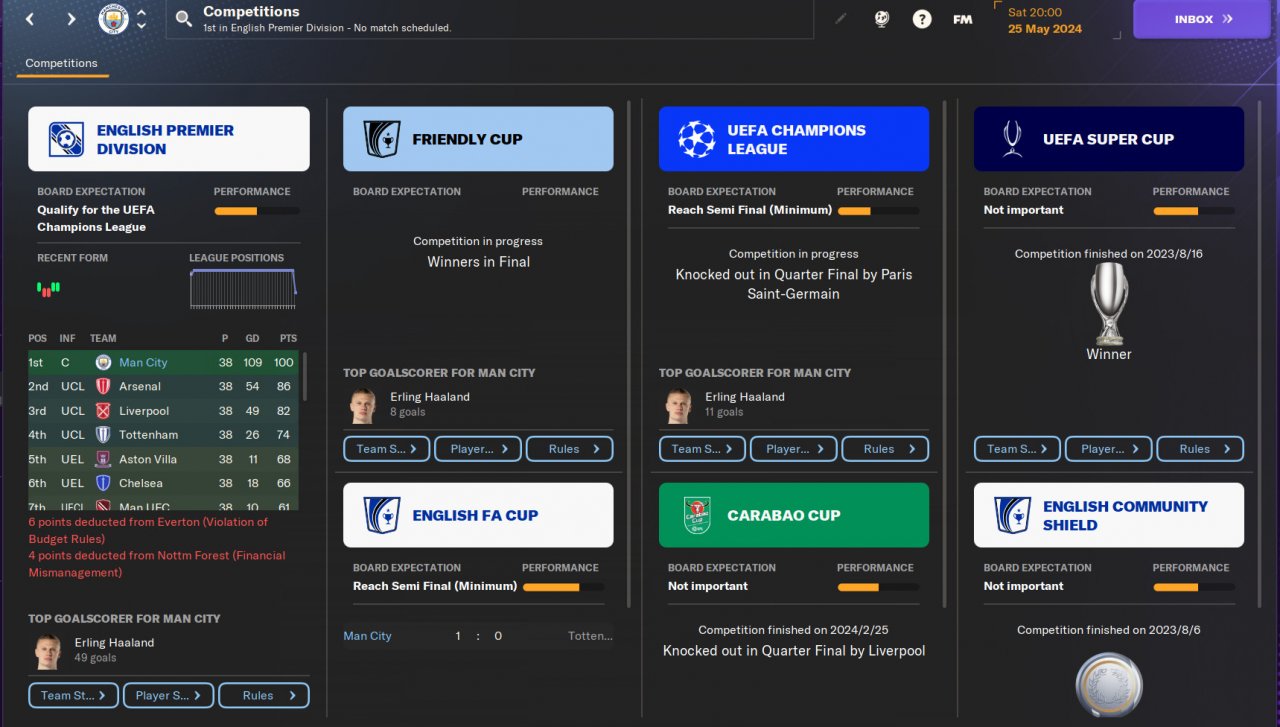Open the Manchester City club badge
Image resolution: width=1280 pixels, height=727 pixels.
tap(114, 19)
